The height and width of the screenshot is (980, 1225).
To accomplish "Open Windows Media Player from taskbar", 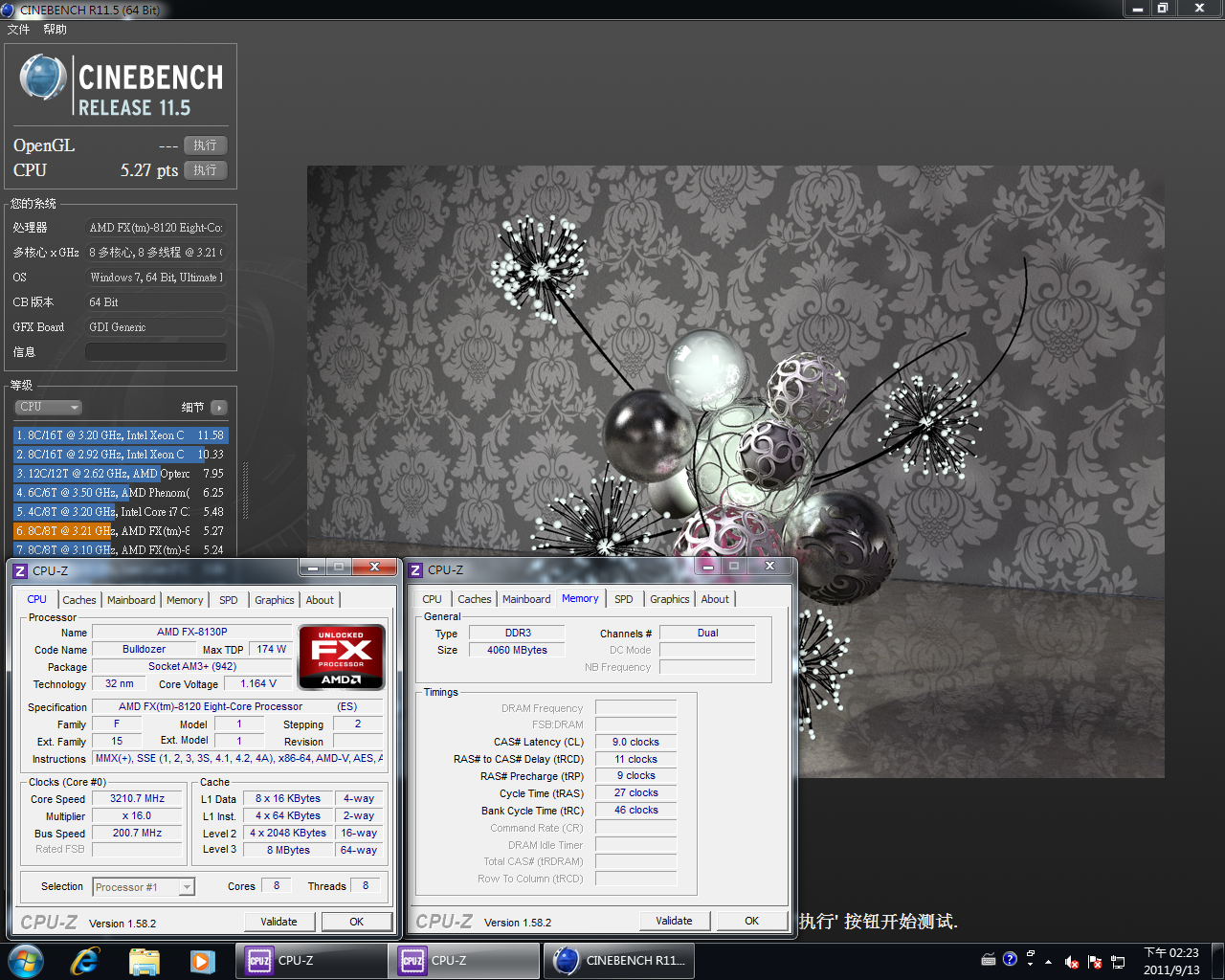I will click(202, 961).
